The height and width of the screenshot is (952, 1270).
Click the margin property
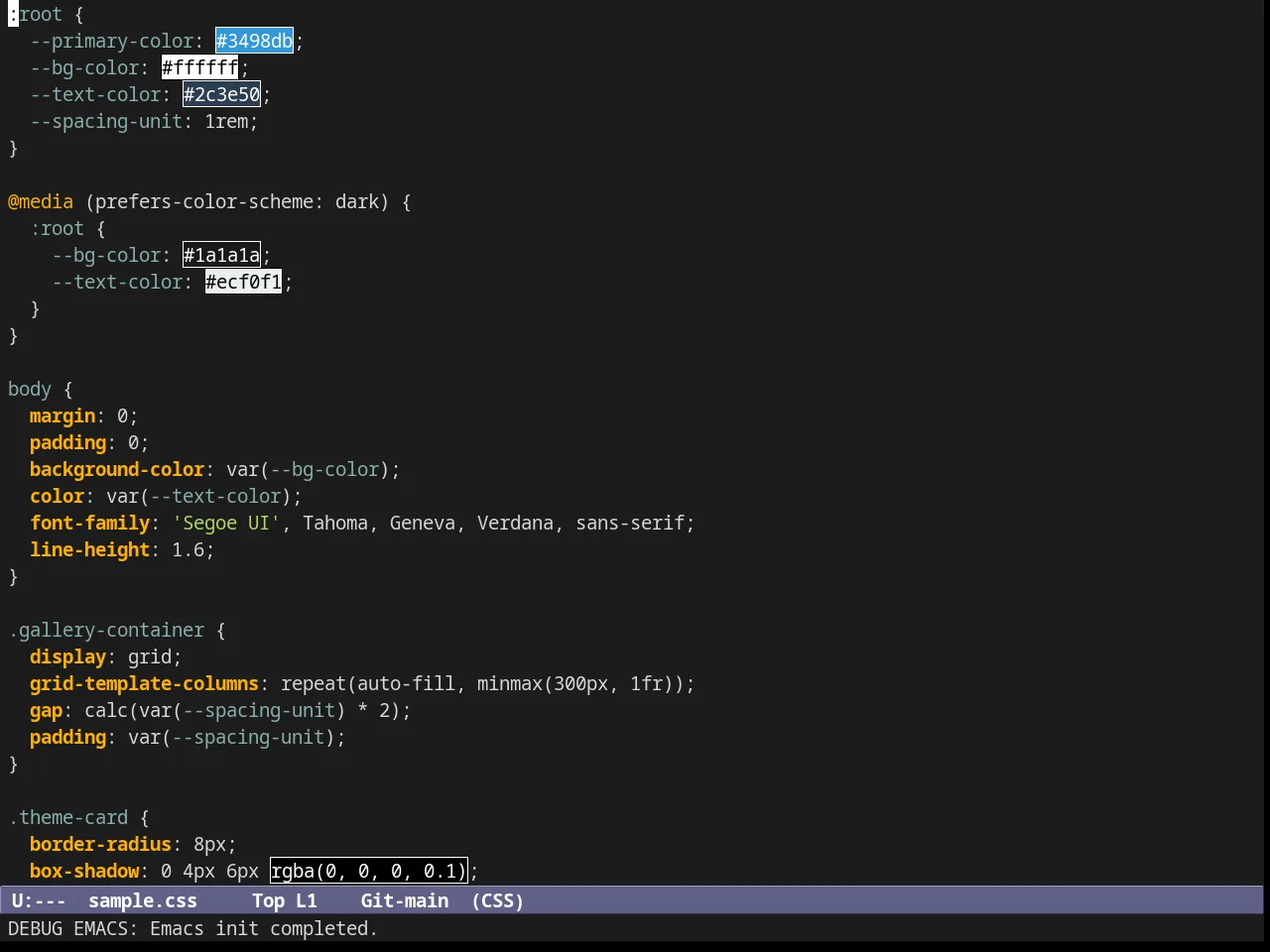(x=63, y=416)
